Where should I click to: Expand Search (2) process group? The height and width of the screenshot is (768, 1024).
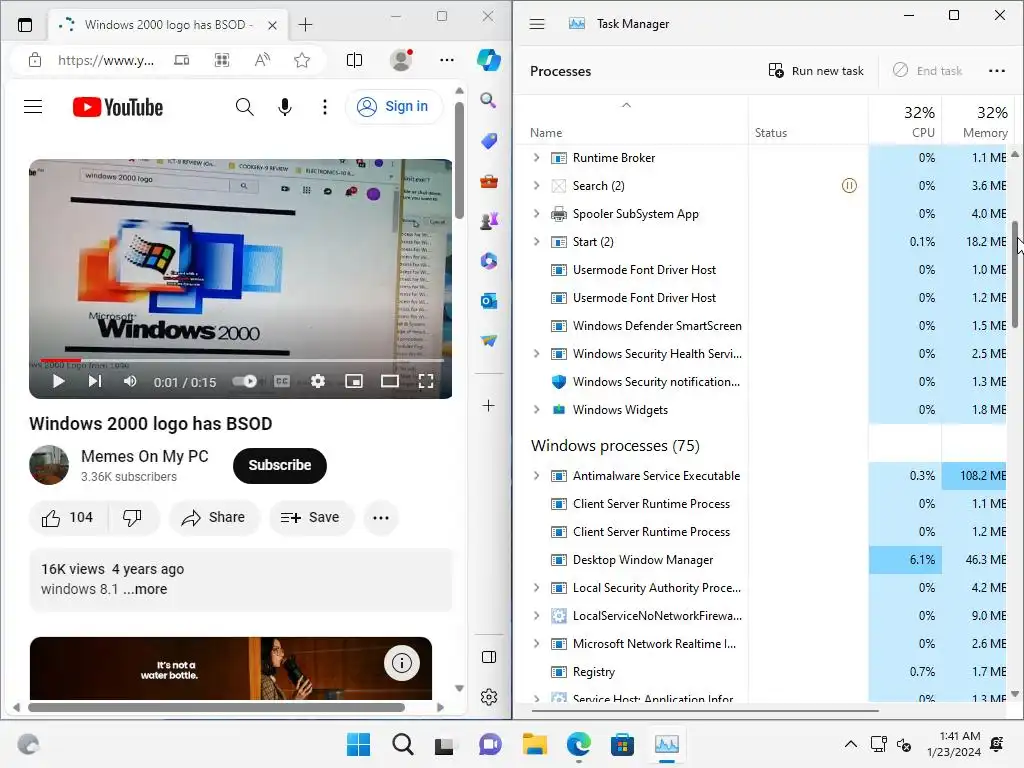537,185
